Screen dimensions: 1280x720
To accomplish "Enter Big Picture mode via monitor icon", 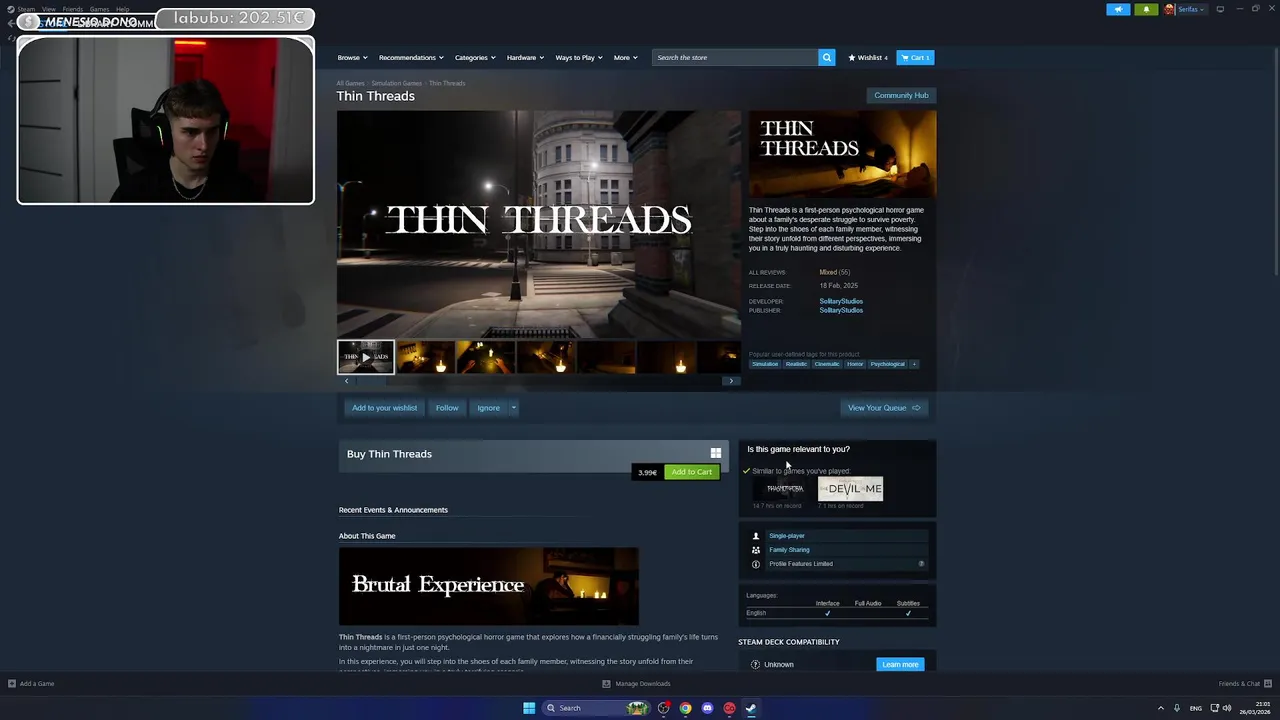I will (1220, 9).
